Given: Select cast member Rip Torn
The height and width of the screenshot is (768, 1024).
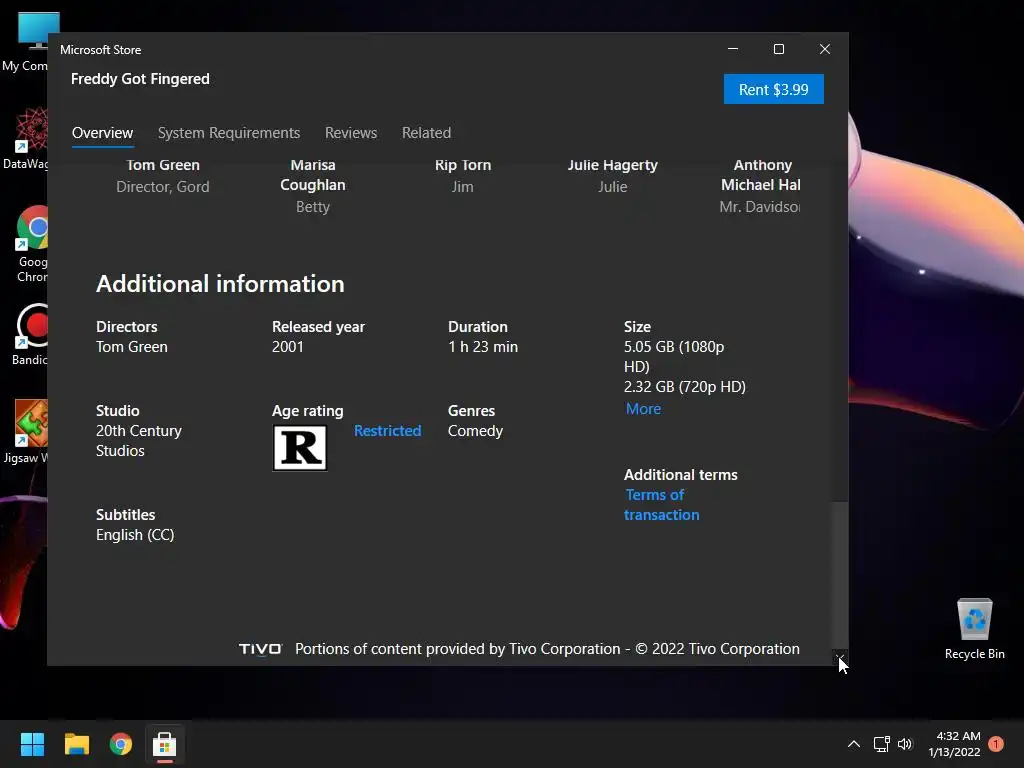Looking at the screenshot, I should click(463, 176).
